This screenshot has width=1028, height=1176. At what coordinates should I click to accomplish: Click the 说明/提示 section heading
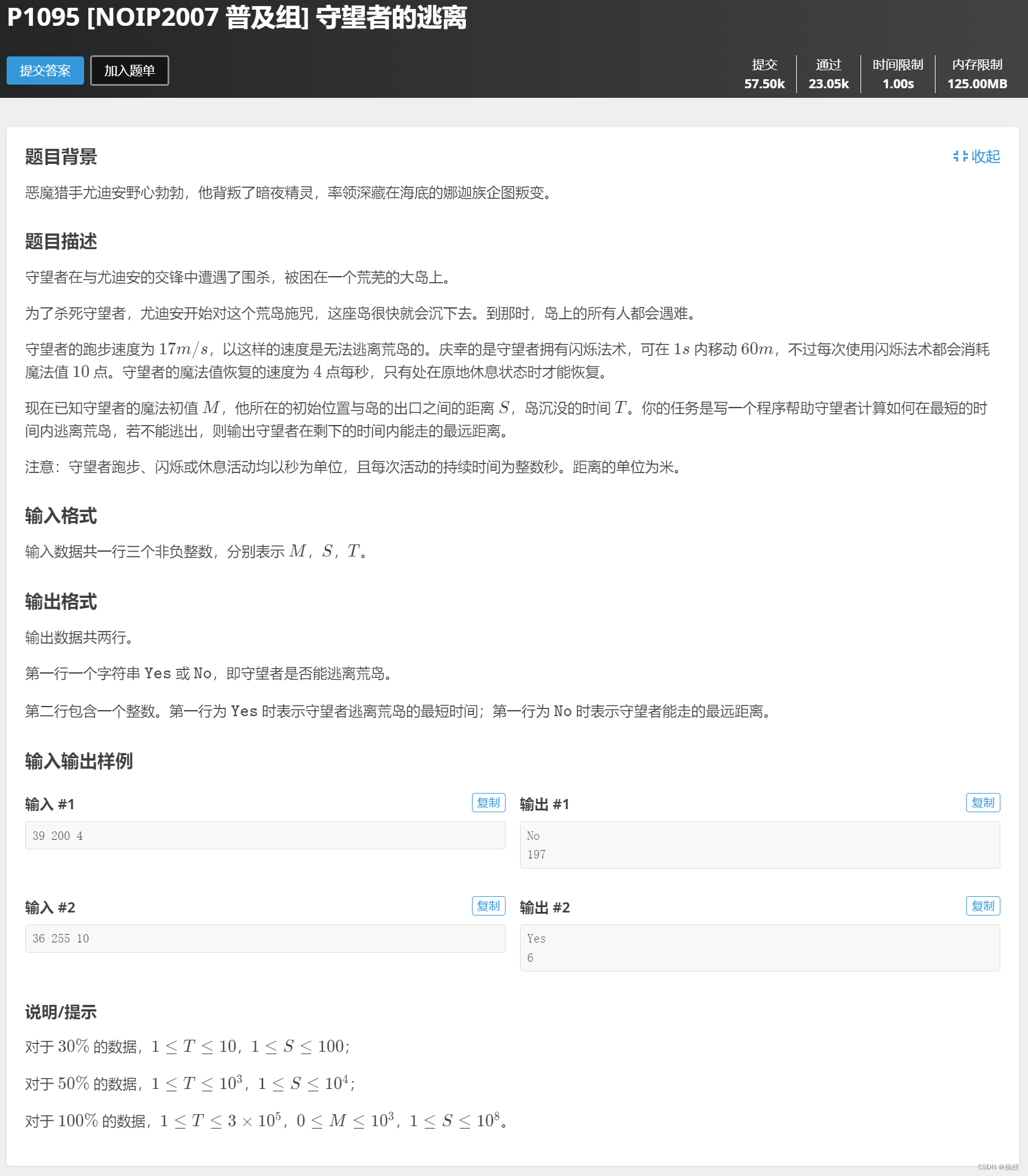click(x=61, y=1012)
